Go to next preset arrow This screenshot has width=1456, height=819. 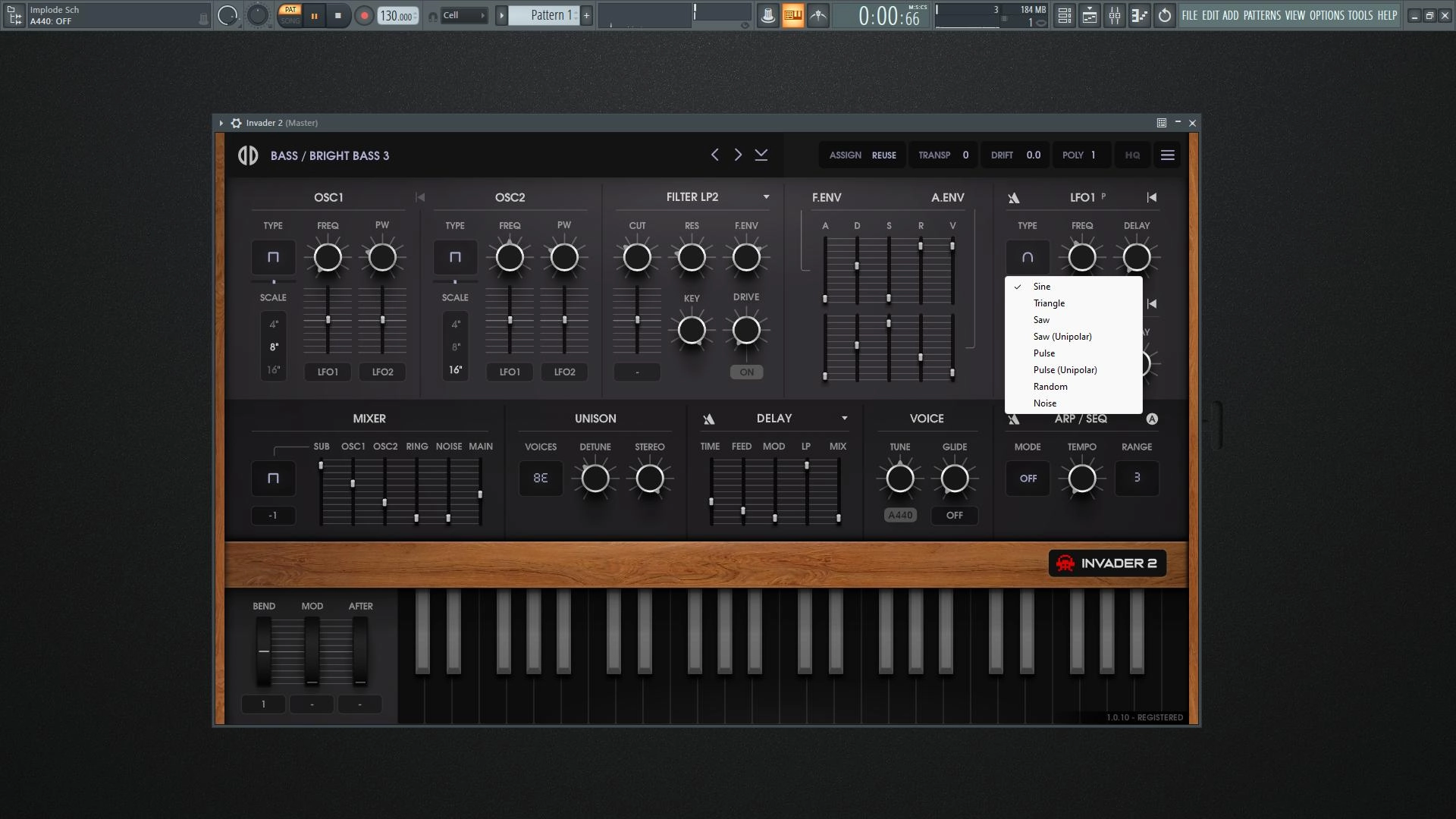[738, 155]
